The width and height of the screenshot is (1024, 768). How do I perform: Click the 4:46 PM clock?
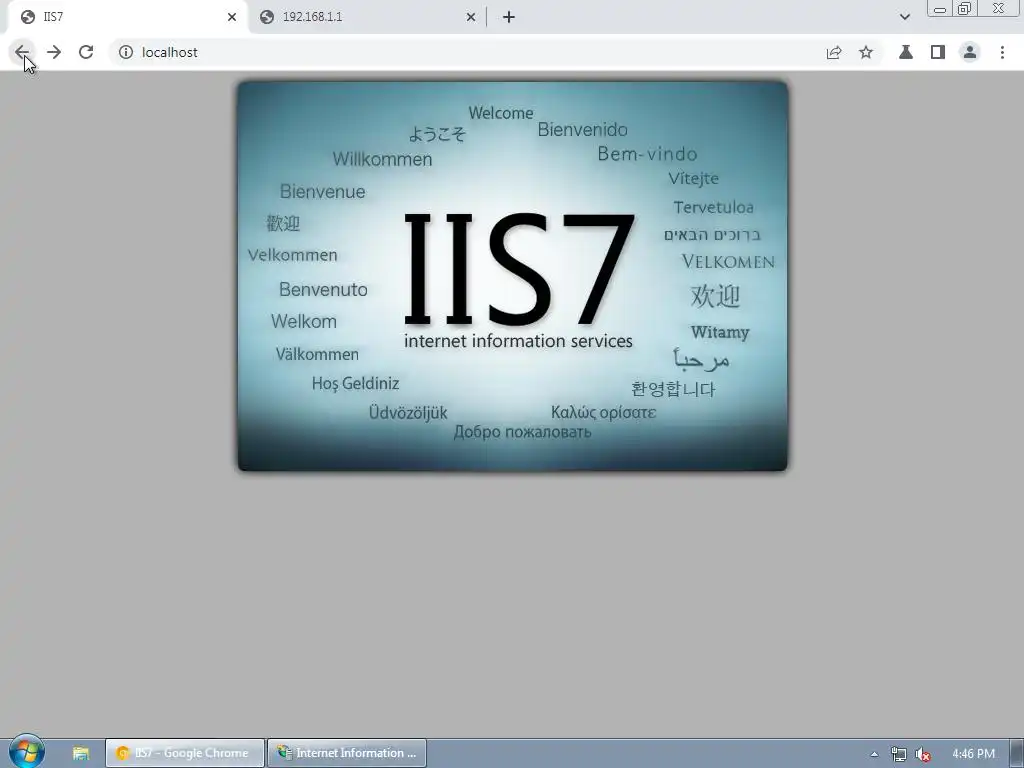pyautogui.click(x=973, y=754)
